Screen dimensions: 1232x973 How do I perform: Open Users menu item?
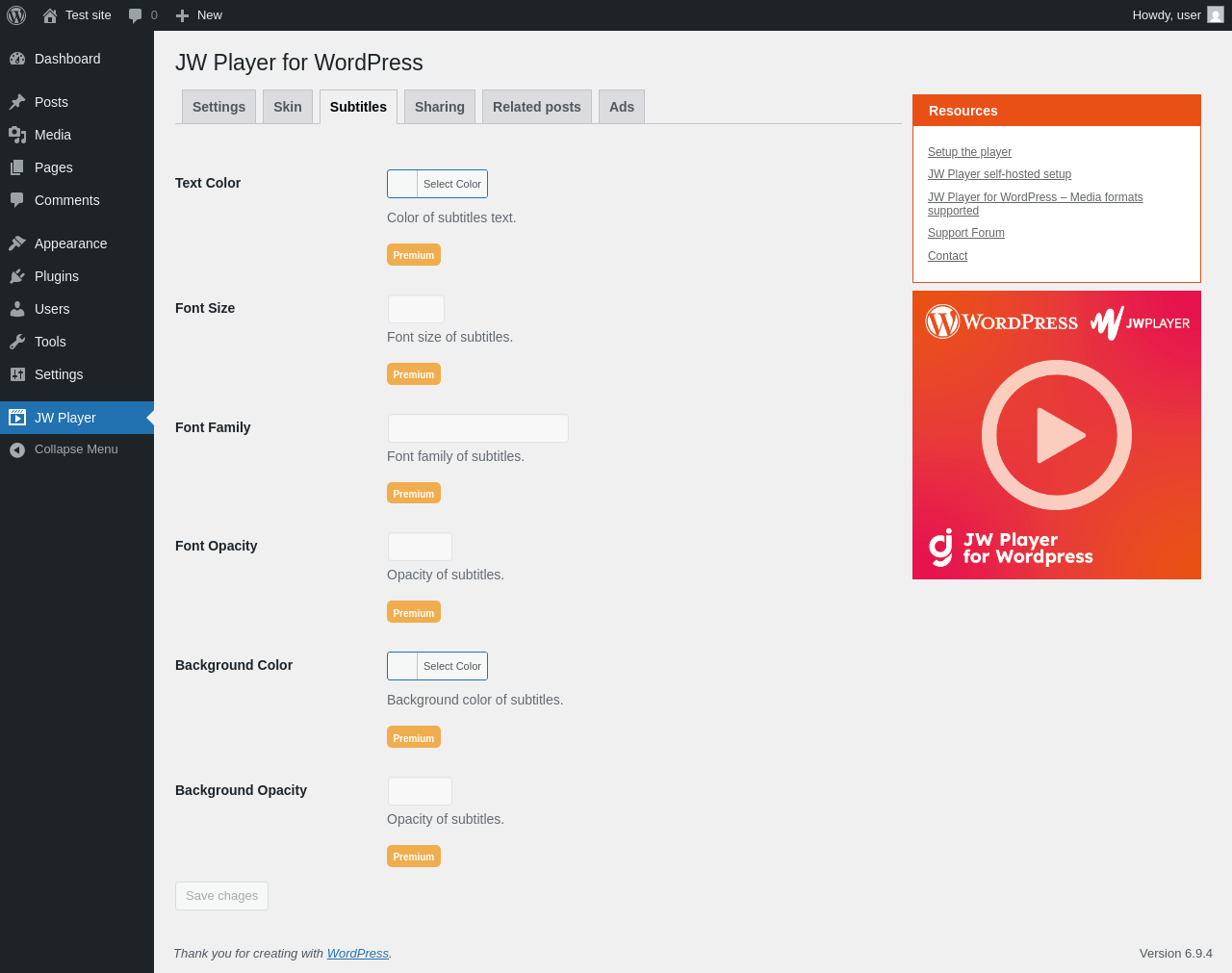point(77,309)
